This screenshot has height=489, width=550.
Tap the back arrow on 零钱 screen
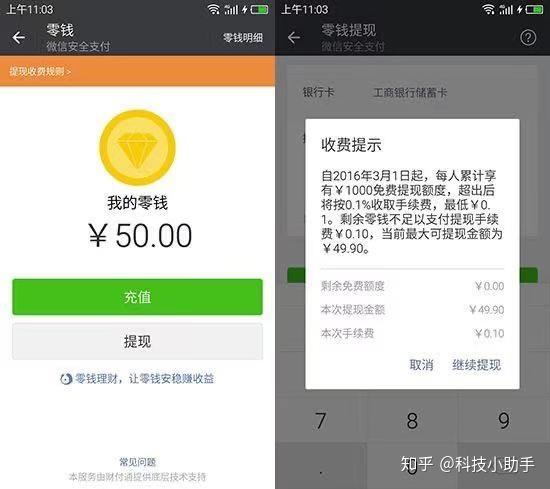19,38
